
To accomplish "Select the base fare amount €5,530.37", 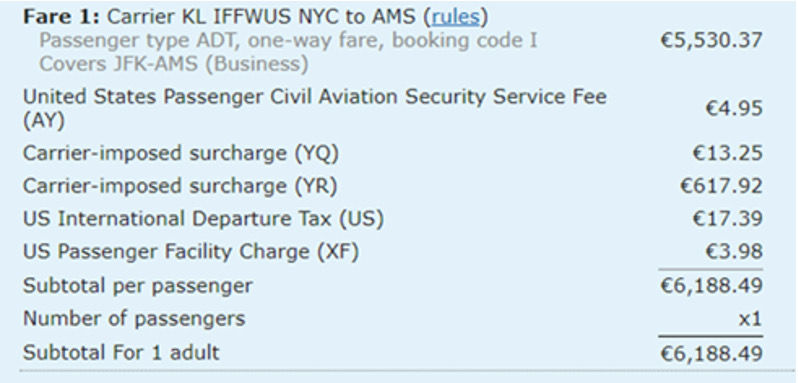I will tap(711, 40).
